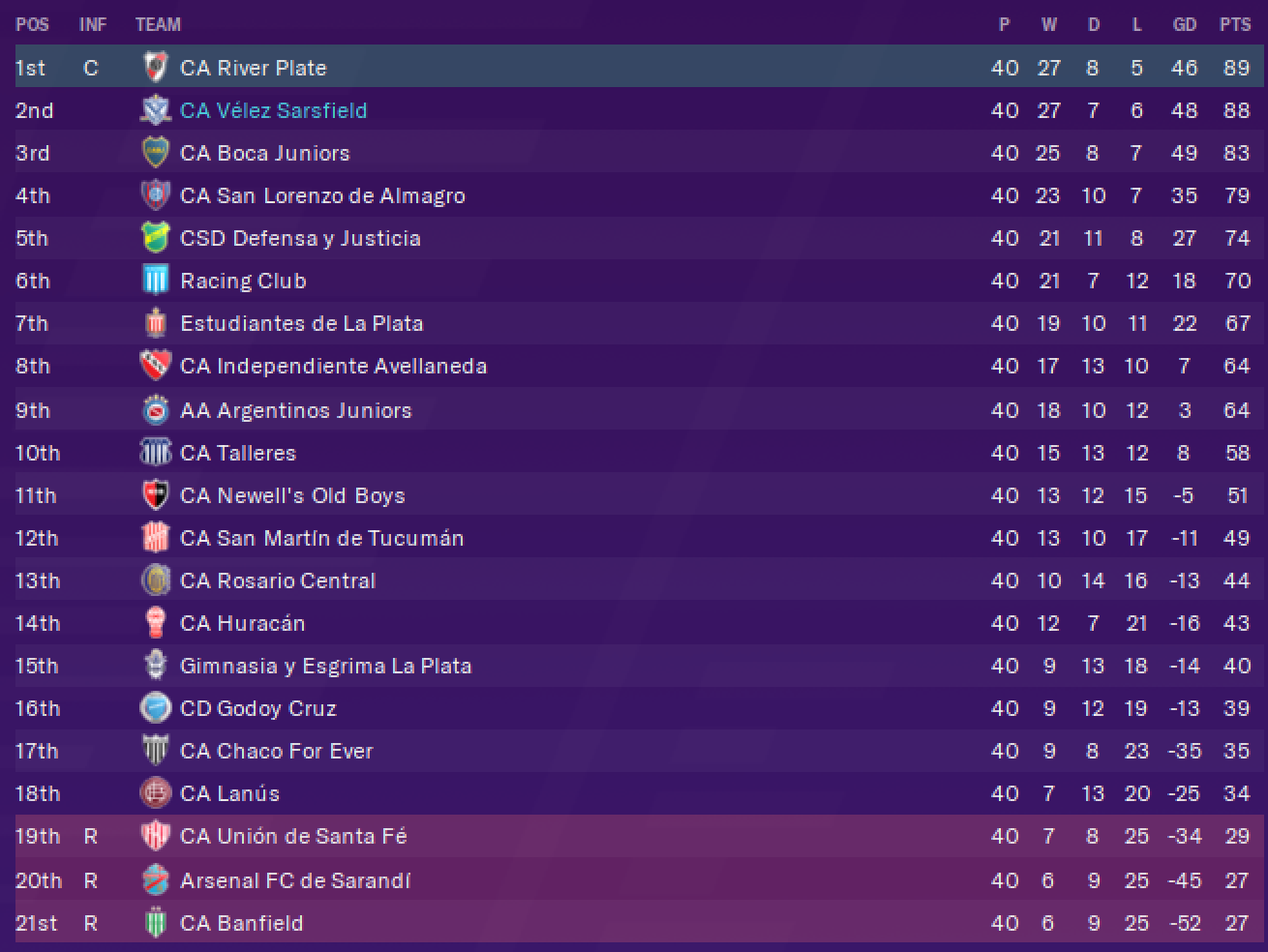Image resolution: width=1268 pixels, height=952 pixels.
Task: Open Estudiantes de La Plata team page
Action: 301,323
